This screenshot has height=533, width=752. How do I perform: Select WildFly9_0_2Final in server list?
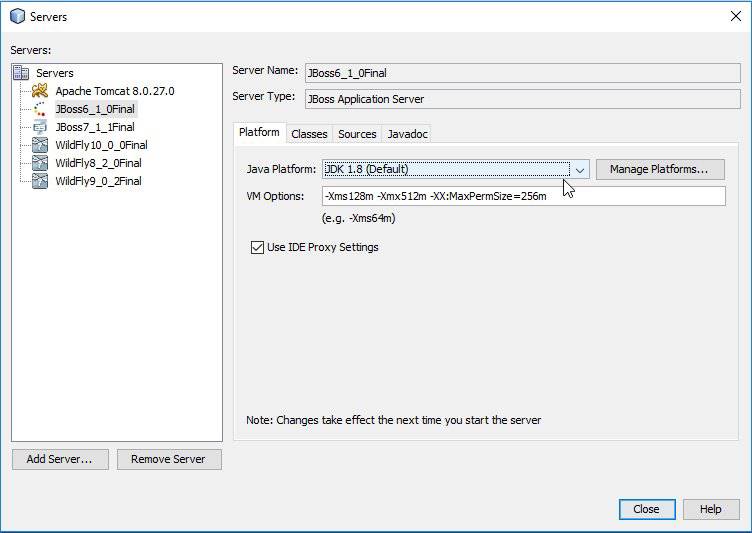coord(98,181)
